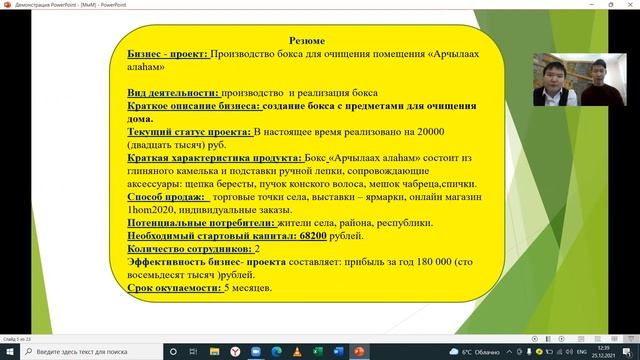Click 'Необходимый стартовый капитал: 68200' text
The width and height of the screenshot is (640, 360).
coord(227,236)
